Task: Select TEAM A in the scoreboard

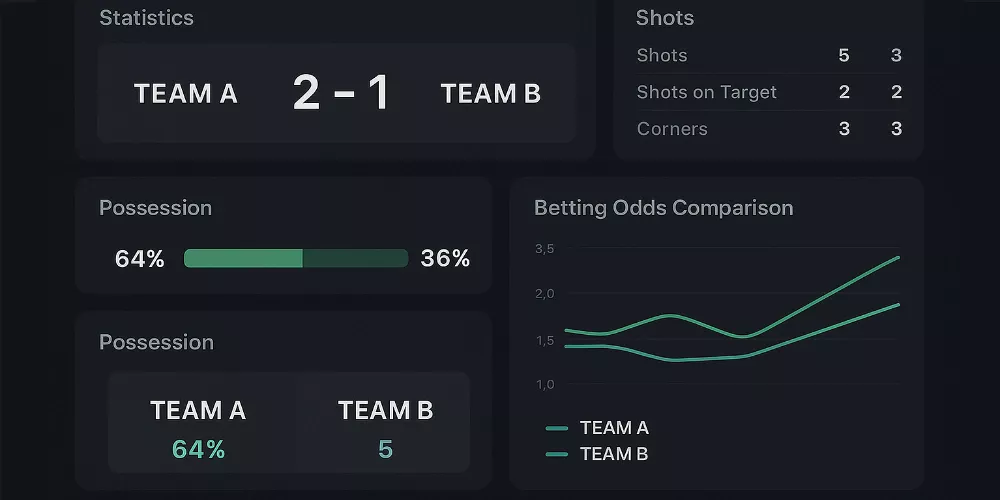Action: tap(185, 94)
